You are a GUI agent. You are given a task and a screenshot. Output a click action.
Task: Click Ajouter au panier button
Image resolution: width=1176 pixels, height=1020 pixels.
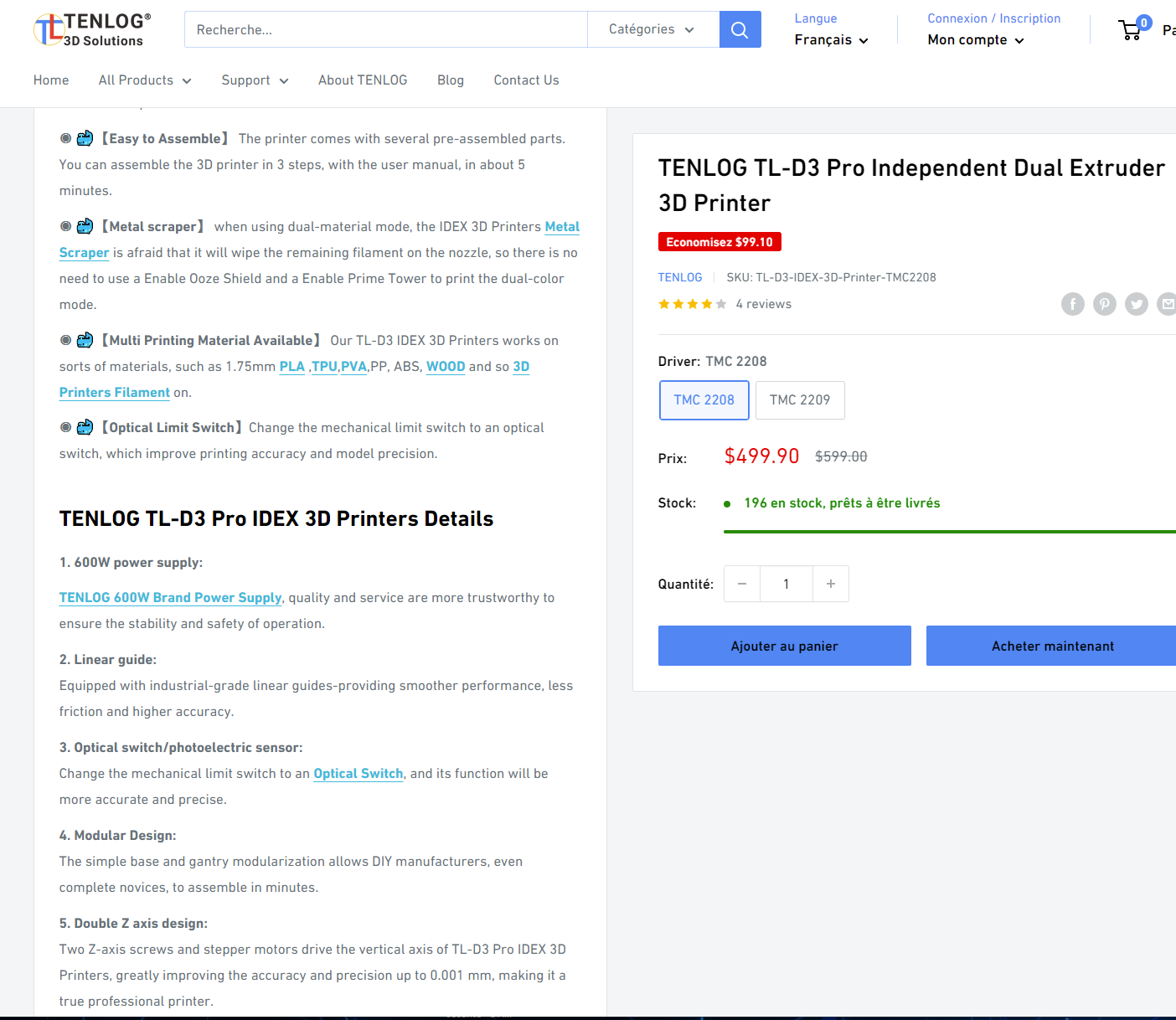(785, 646)
